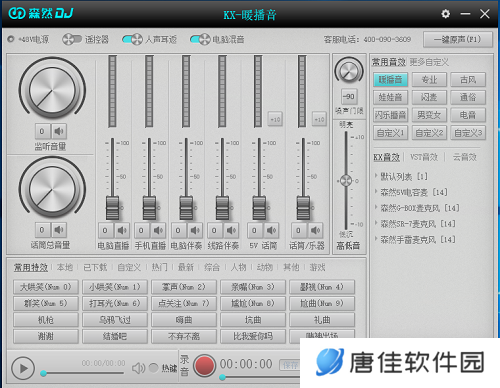The image size is (500, 388).
Task: Click the 监听音量 value box showing 0
Action: [43, 131]
